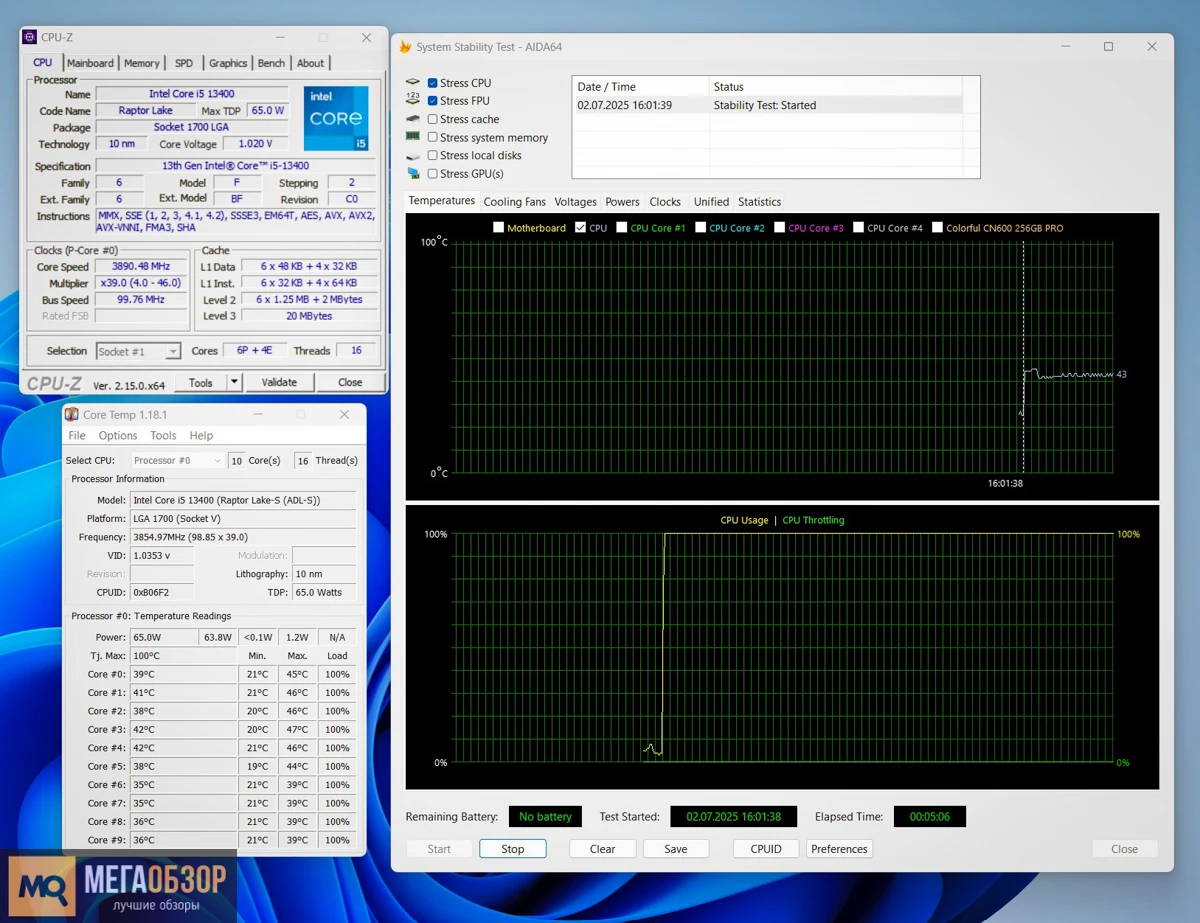Switch to the Clocks tab in AIDA64

665,202
